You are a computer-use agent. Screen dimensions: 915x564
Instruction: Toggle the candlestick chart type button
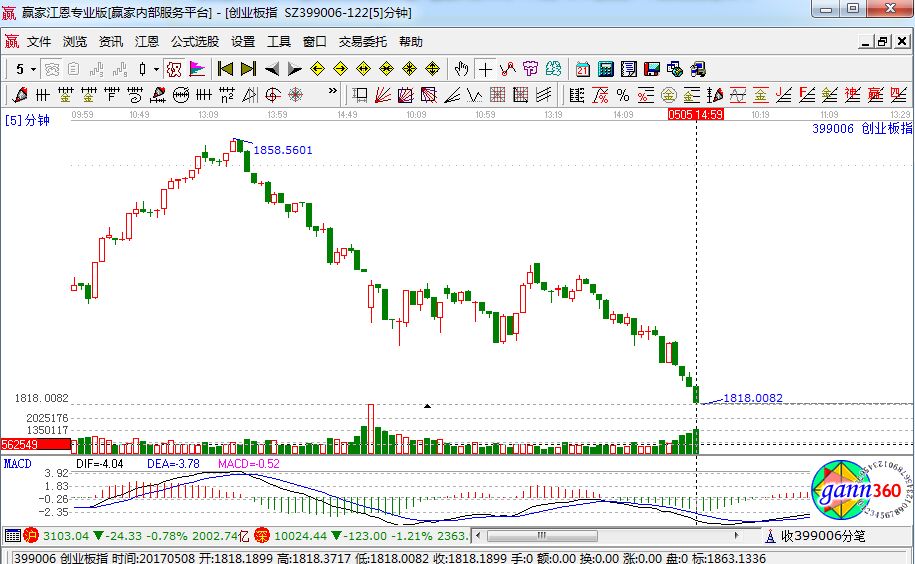coord(143,69)
